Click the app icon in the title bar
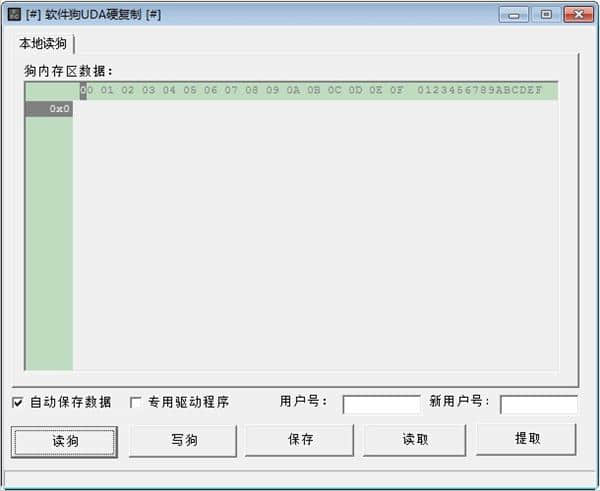This screenshot has height=491, width=600. point(14,14)
